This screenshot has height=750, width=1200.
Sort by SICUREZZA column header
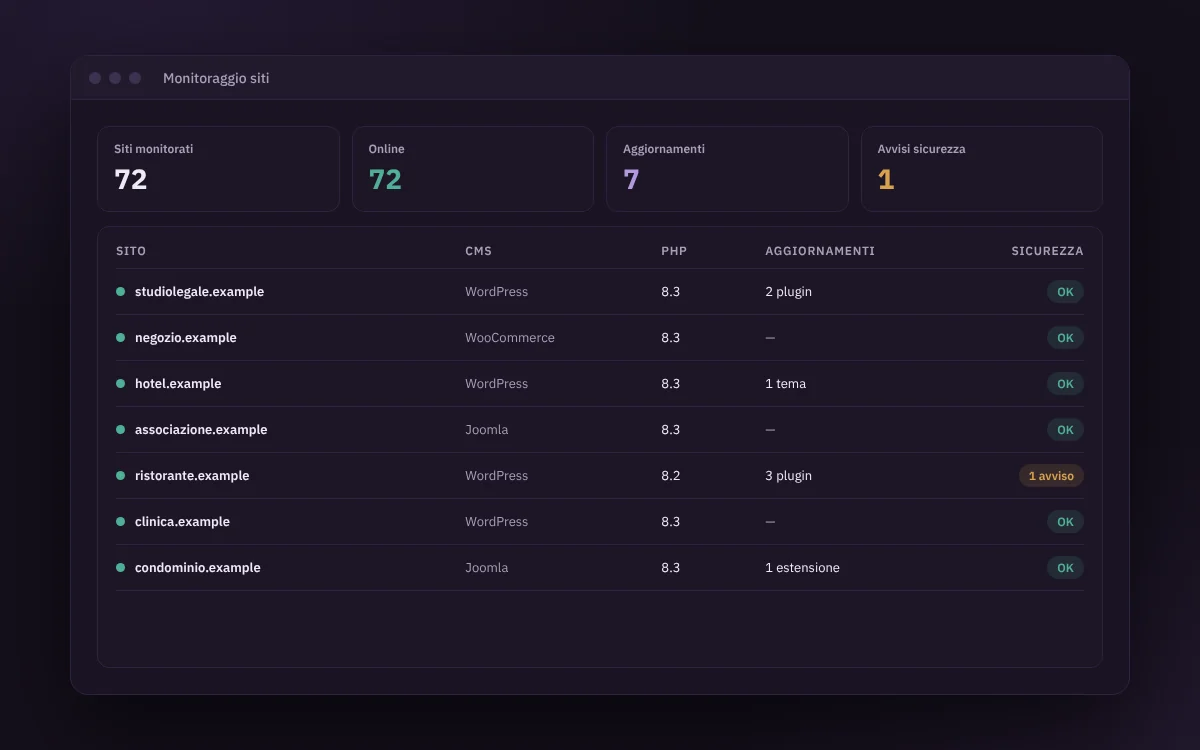[1047, 251]
